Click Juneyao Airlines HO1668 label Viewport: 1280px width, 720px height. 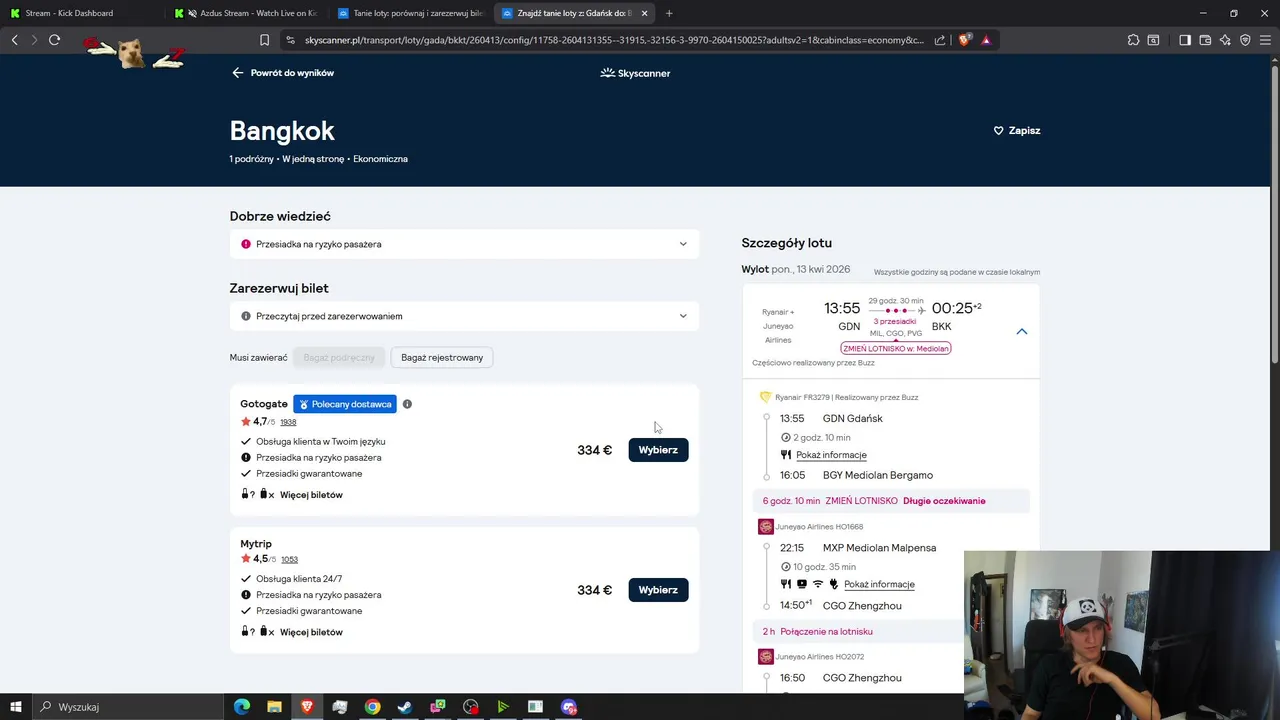pos(819,527)
